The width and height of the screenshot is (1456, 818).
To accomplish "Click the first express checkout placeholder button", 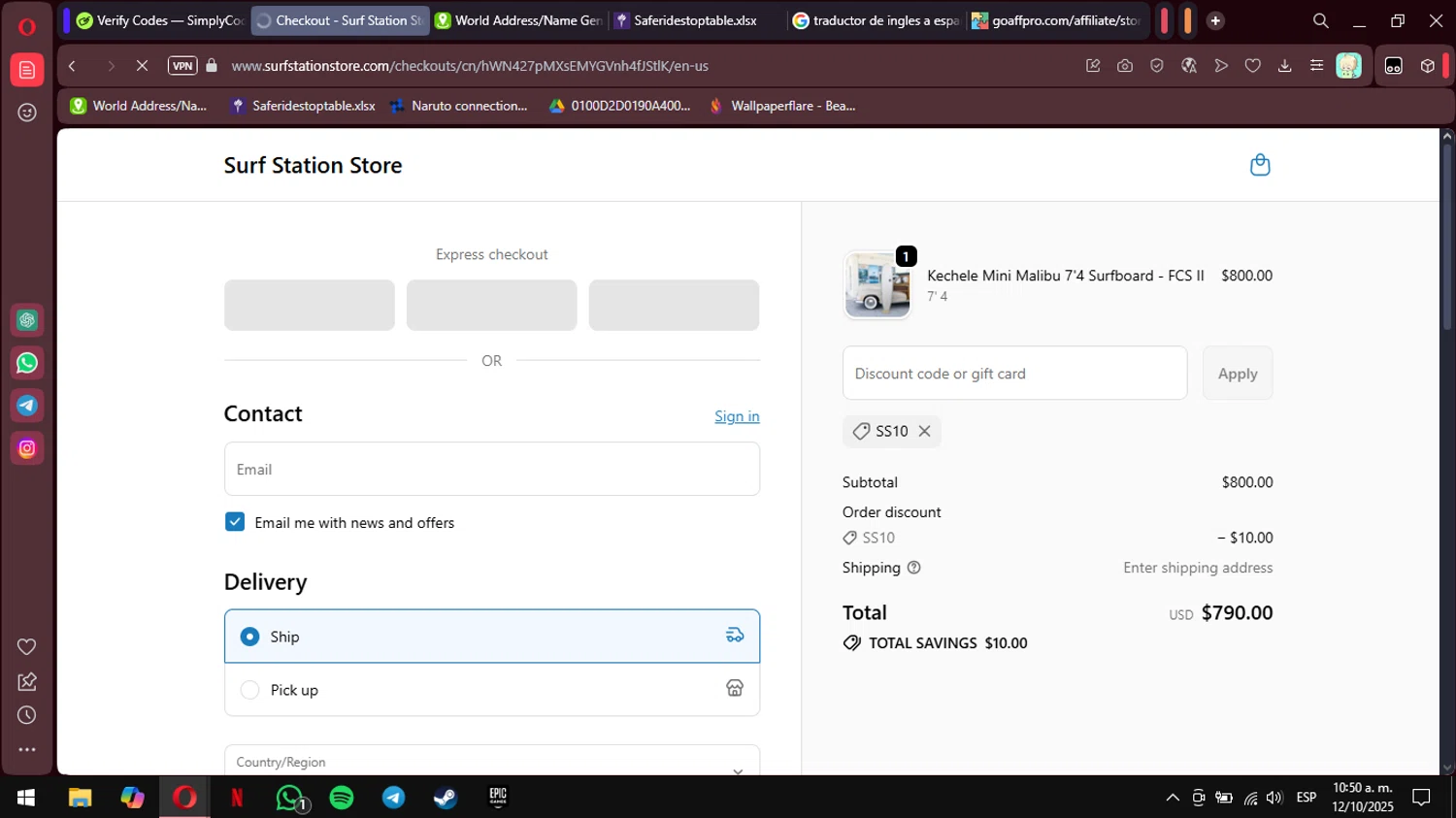I will 310,306.
